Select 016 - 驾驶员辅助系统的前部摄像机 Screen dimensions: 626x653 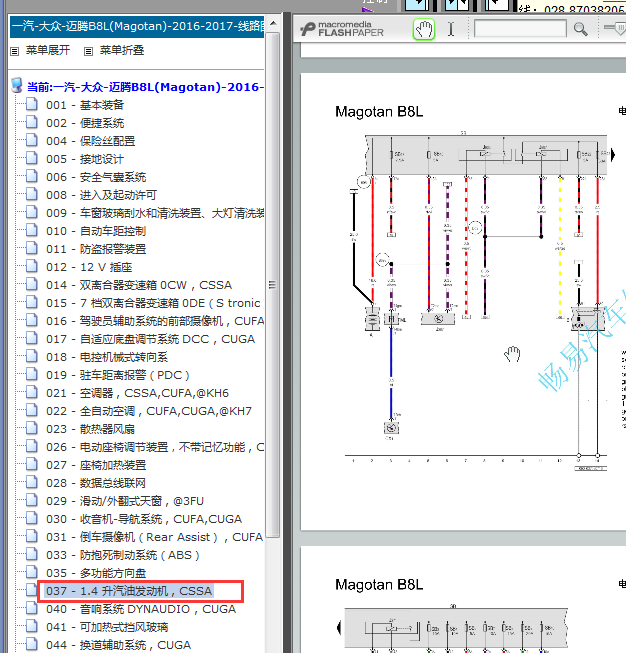click(x=155, y=321)
